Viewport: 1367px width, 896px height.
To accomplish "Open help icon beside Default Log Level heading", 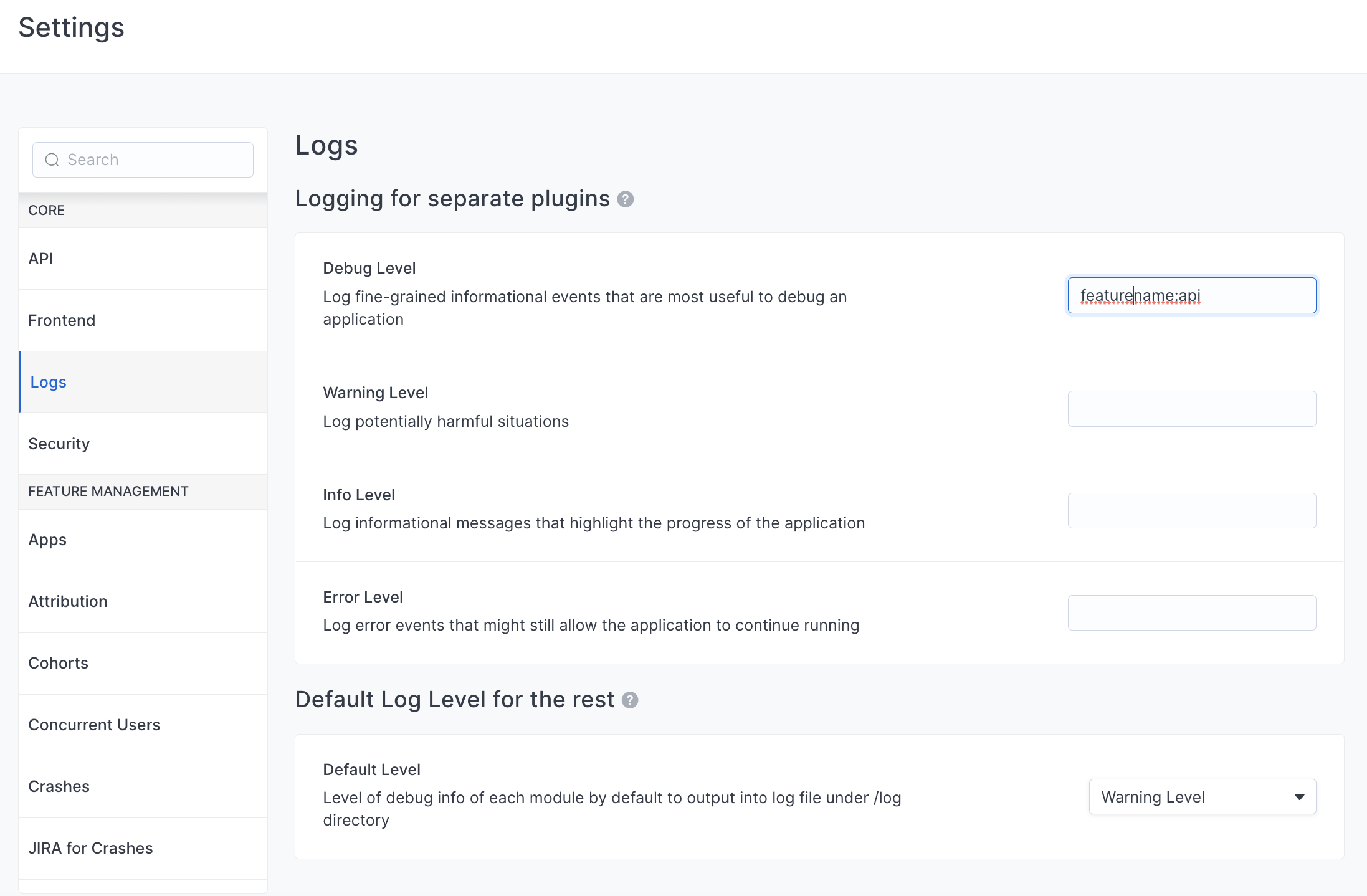I will (630, 700).
